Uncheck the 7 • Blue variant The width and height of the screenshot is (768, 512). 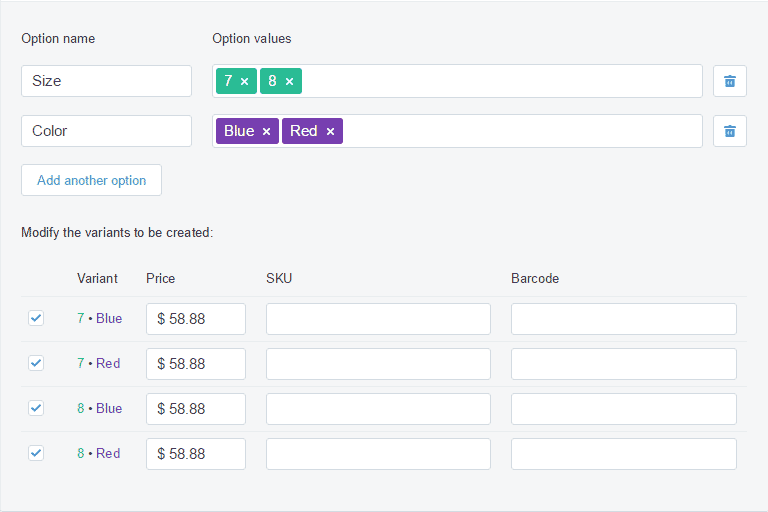tap(36, 318)
